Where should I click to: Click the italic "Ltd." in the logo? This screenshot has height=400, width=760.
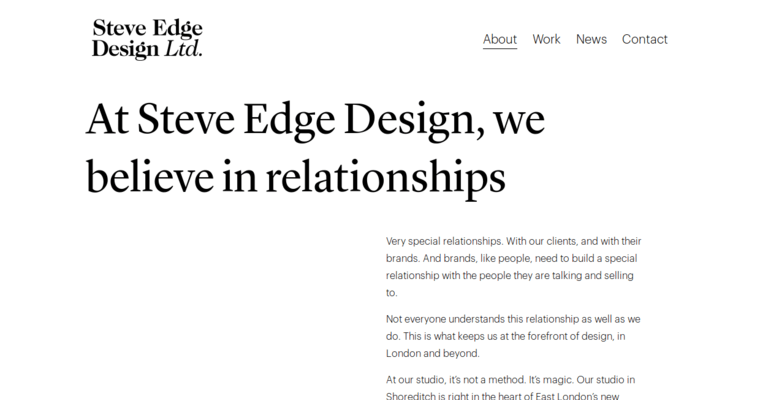(183, 49)
